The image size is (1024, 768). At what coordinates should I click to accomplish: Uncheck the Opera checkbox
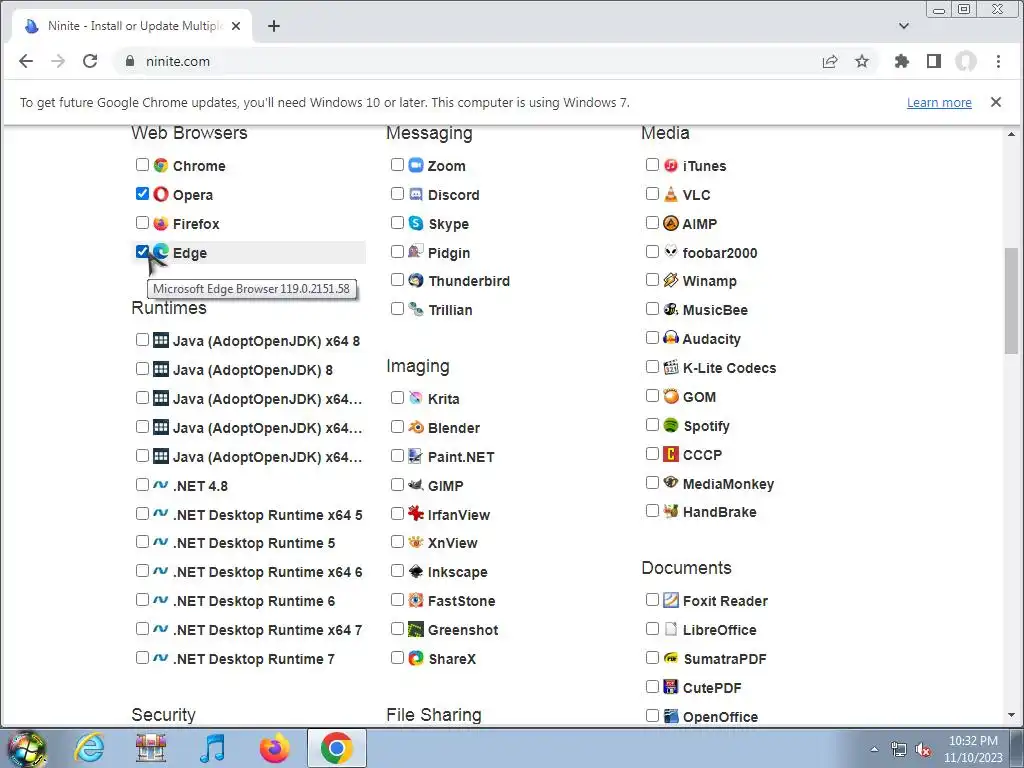[142, 193]
